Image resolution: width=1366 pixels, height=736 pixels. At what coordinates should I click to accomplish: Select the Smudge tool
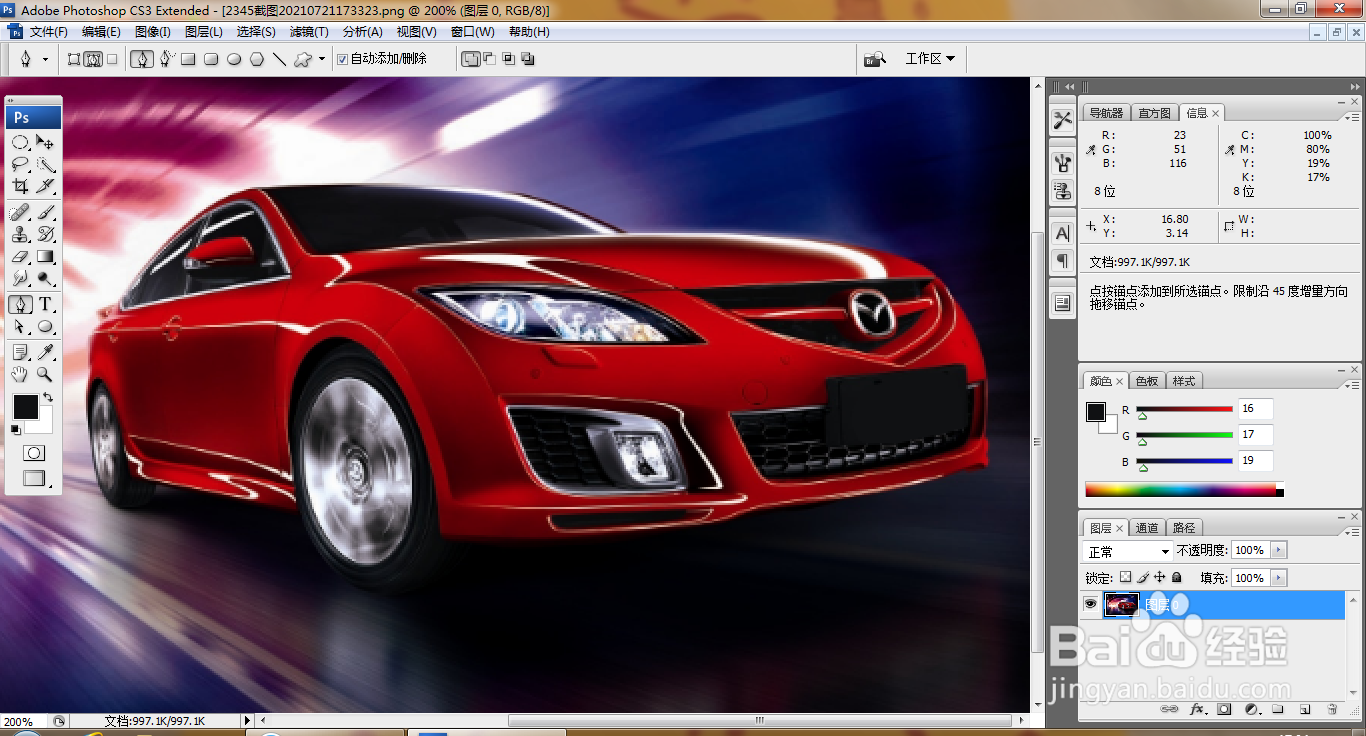click(x=20, y=278)
